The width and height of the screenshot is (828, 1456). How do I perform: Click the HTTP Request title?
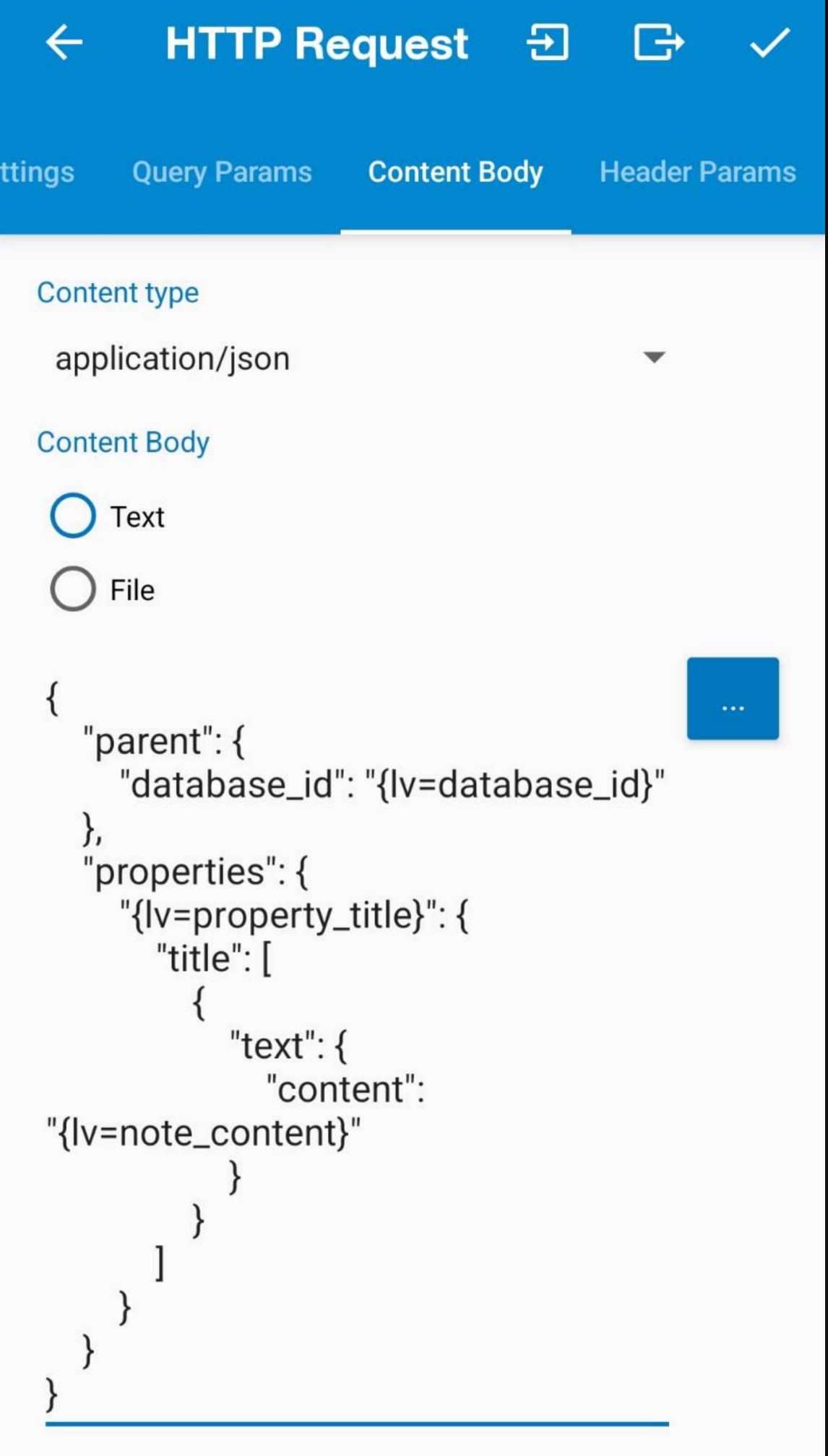(x=317, y=43)
